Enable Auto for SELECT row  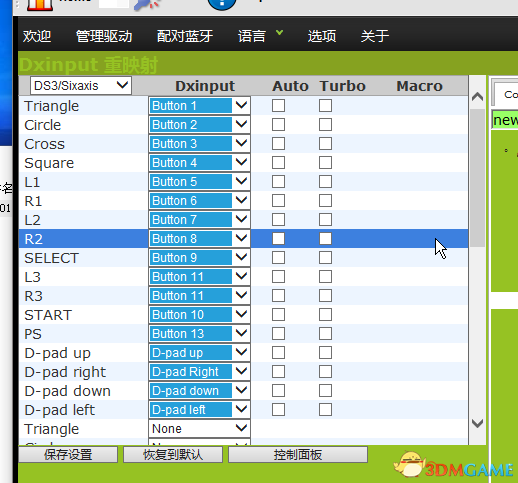(x=278, y=258)
